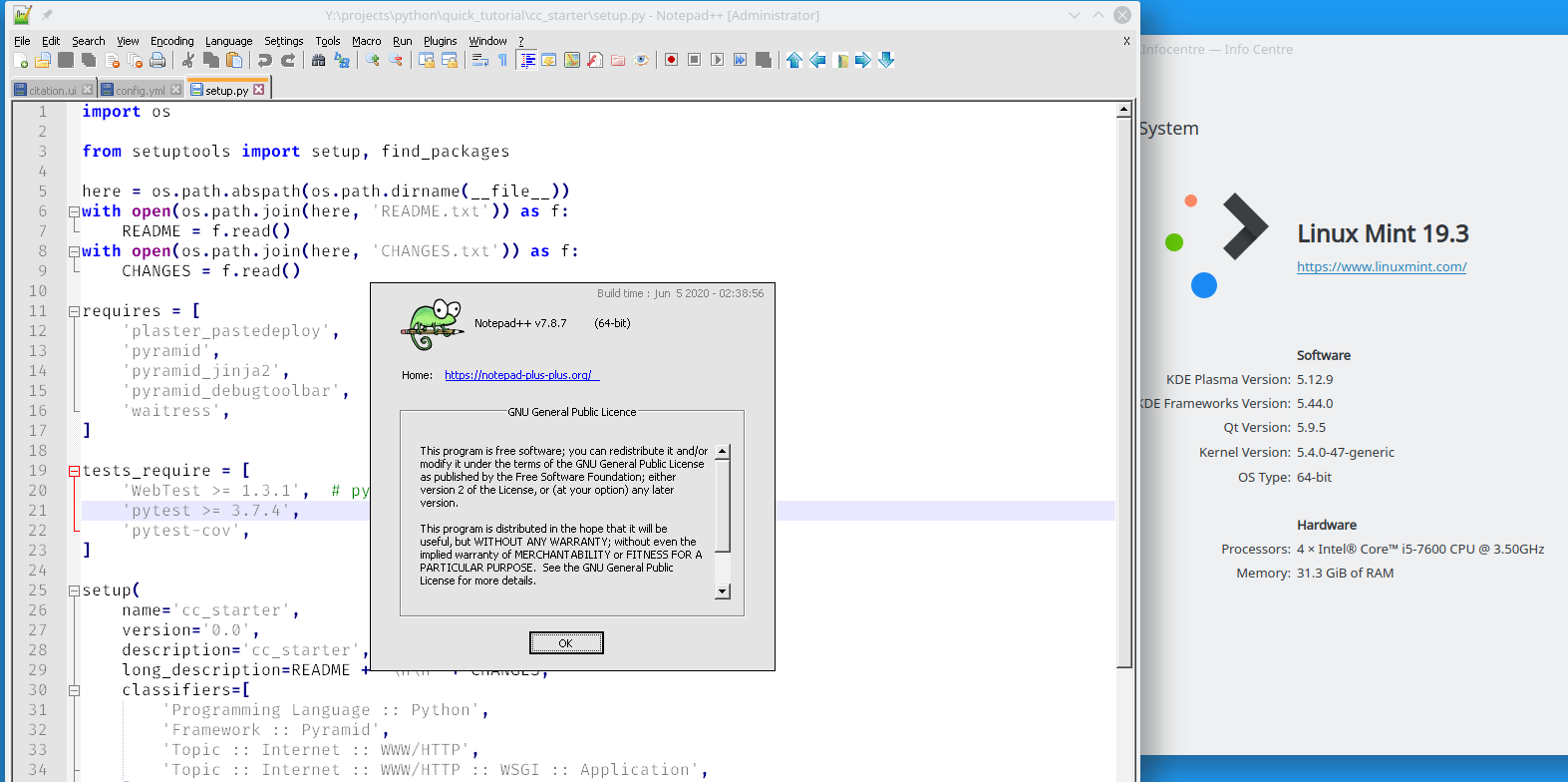Open Find with the binoculars icon
The width and height of the screenshot is (1568, 782).
pos(318,60)
